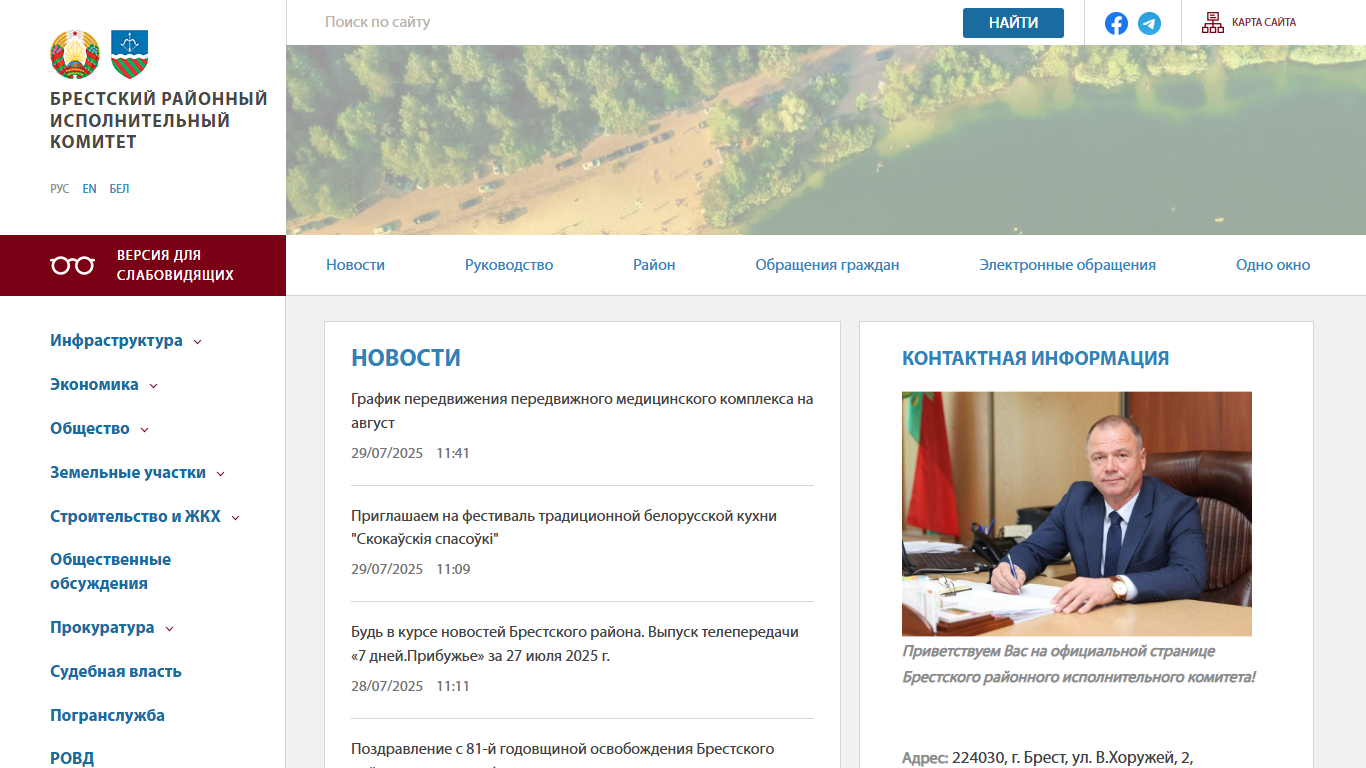Click the Brest district coat of arms
The height and width of the screenshot is (768, 1366).
pyautogui.click(x=129, y=54)
